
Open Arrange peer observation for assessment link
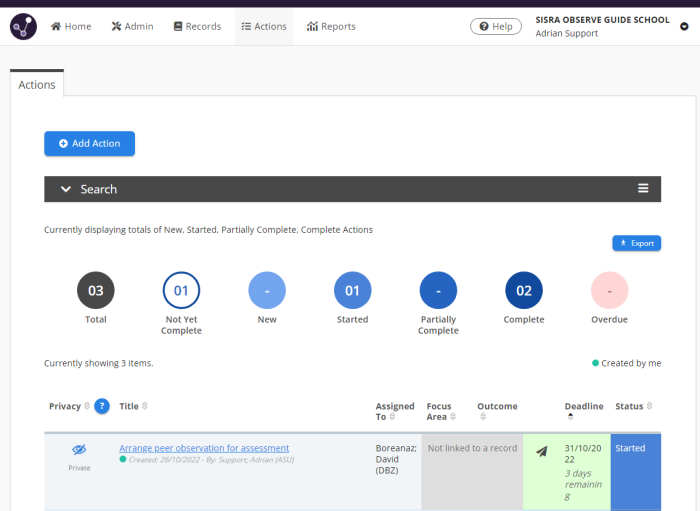[204, 448]
